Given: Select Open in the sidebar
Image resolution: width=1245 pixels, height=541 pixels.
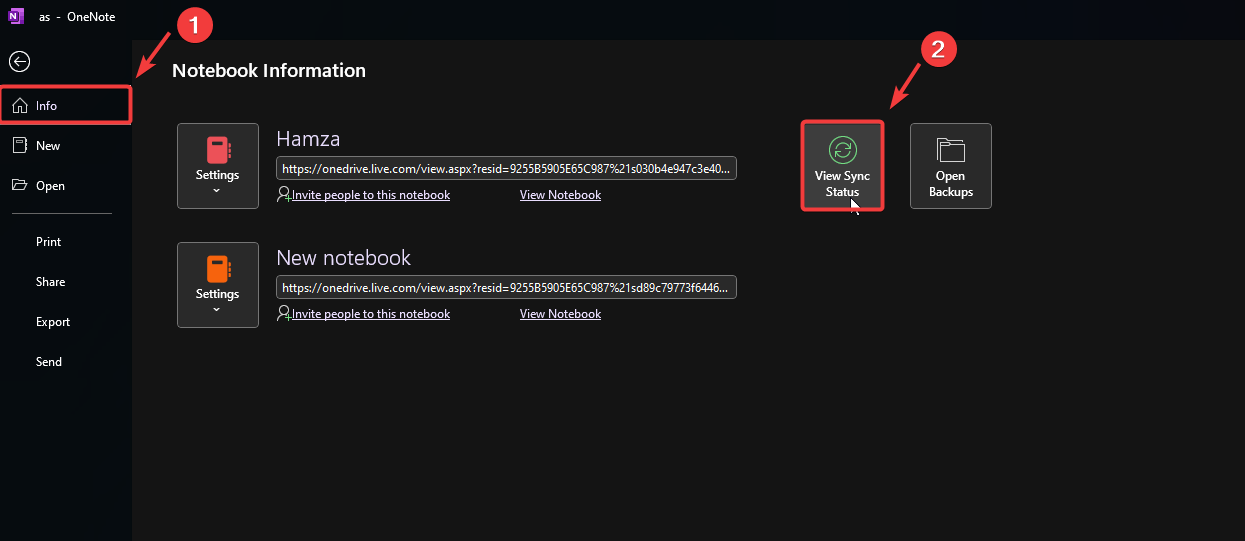Looking at the screenshot, I should [x=66, y=186].
